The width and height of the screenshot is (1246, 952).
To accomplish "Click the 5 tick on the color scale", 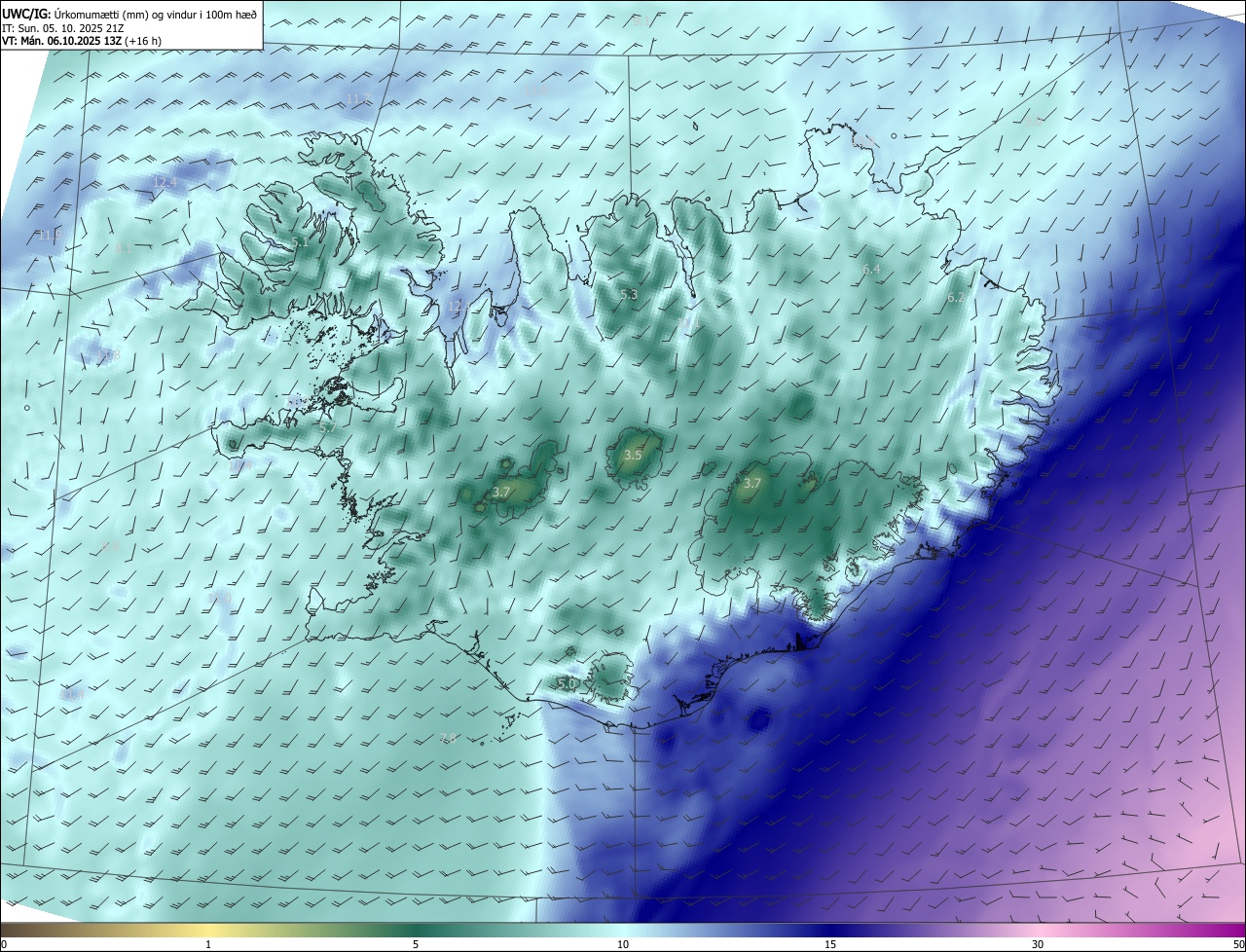I will (416, 944).
